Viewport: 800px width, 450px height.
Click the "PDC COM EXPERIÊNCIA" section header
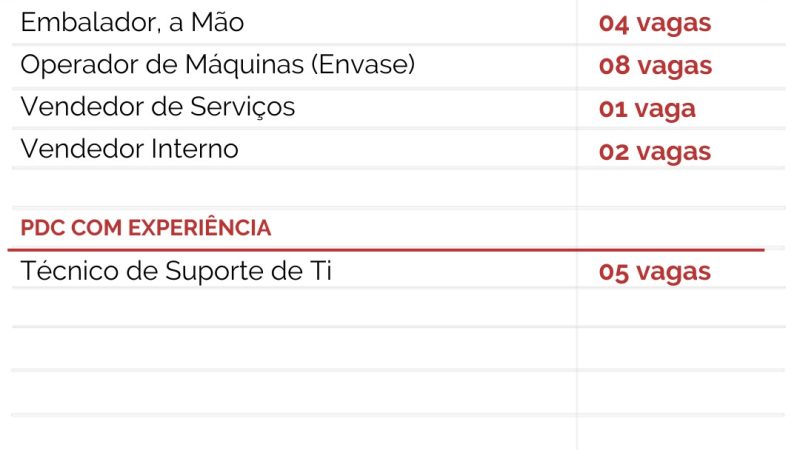click(x=146, y=228)
